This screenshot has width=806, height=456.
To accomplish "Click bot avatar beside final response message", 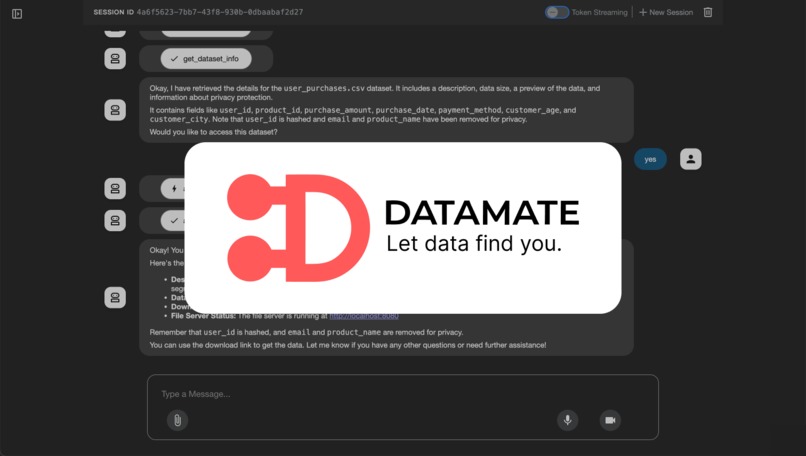I will click(115, 298).
